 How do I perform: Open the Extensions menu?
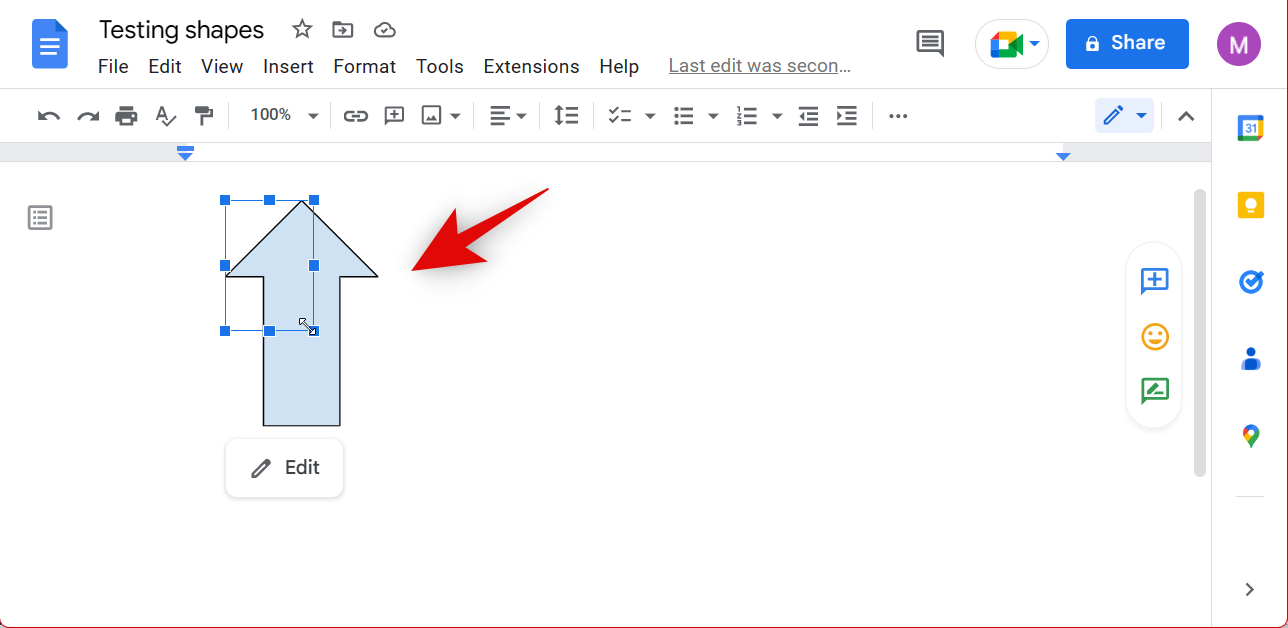click(531, 66)
